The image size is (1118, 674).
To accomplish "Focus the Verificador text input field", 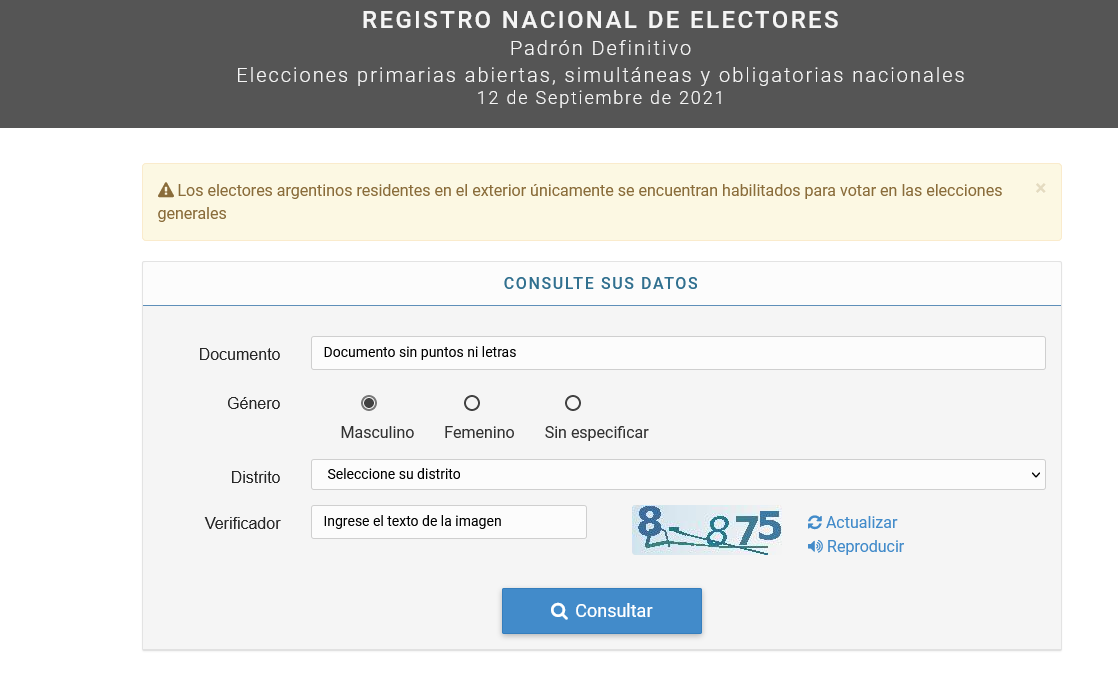I will point(448,522).
